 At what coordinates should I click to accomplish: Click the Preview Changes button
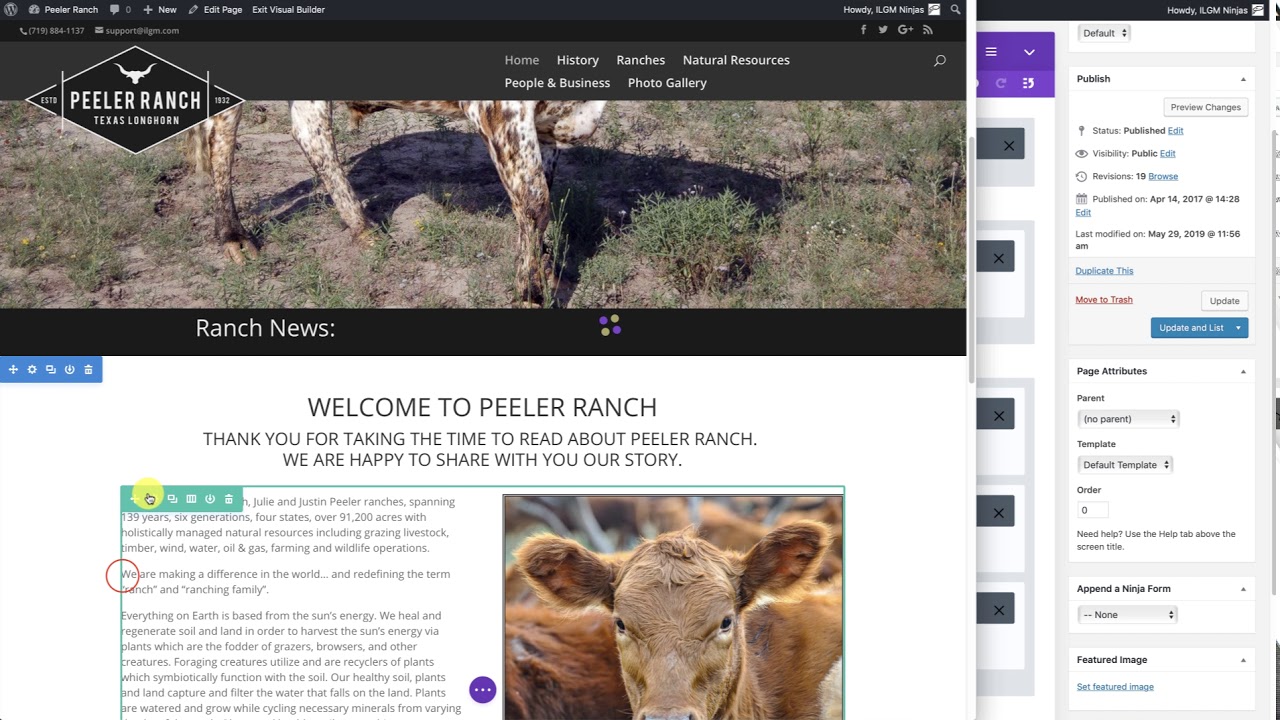[x=1205, y=107]
